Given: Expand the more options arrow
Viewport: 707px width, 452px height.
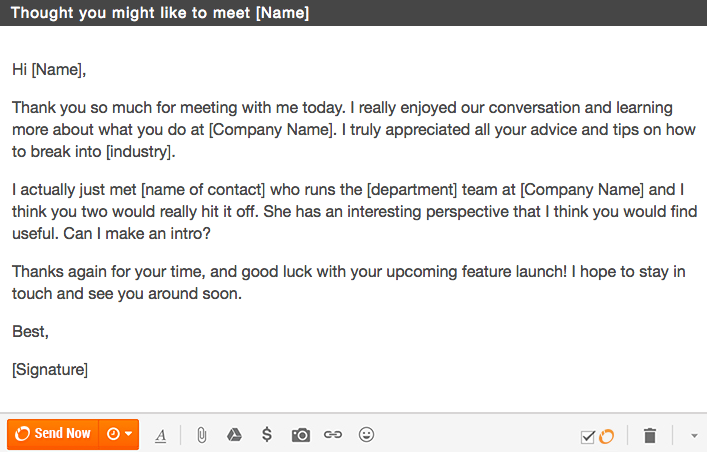Looking at the screenshot, I should click(x=694, y=436).
